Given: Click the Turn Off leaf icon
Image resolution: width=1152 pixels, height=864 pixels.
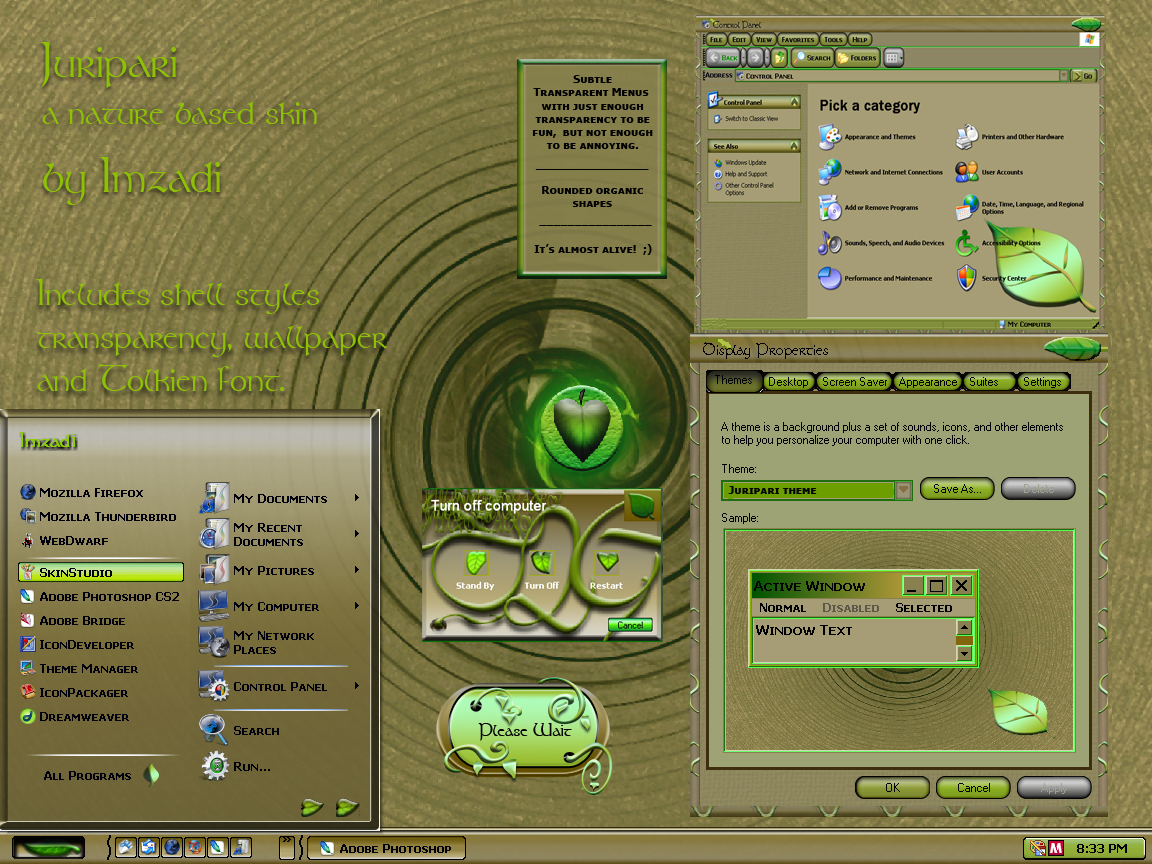Looking at the screenshot, I should click(542, 564).
